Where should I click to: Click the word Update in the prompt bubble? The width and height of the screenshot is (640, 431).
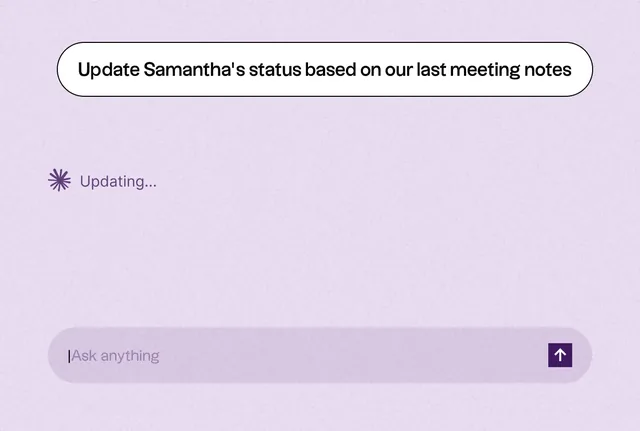coord(109,70)
